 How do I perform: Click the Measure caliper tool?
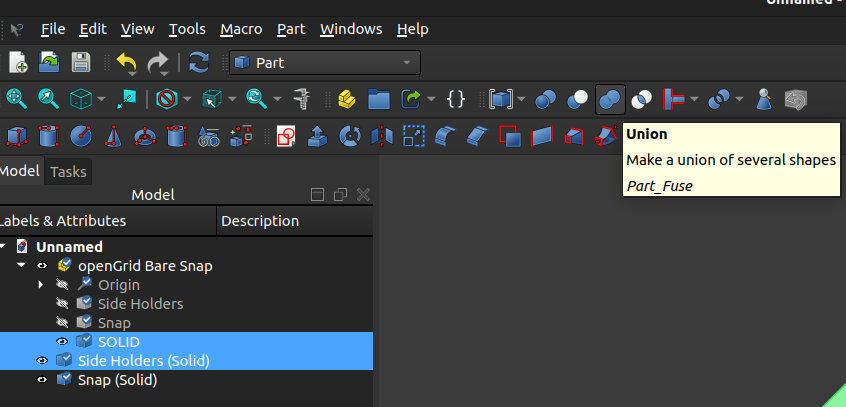300,99
